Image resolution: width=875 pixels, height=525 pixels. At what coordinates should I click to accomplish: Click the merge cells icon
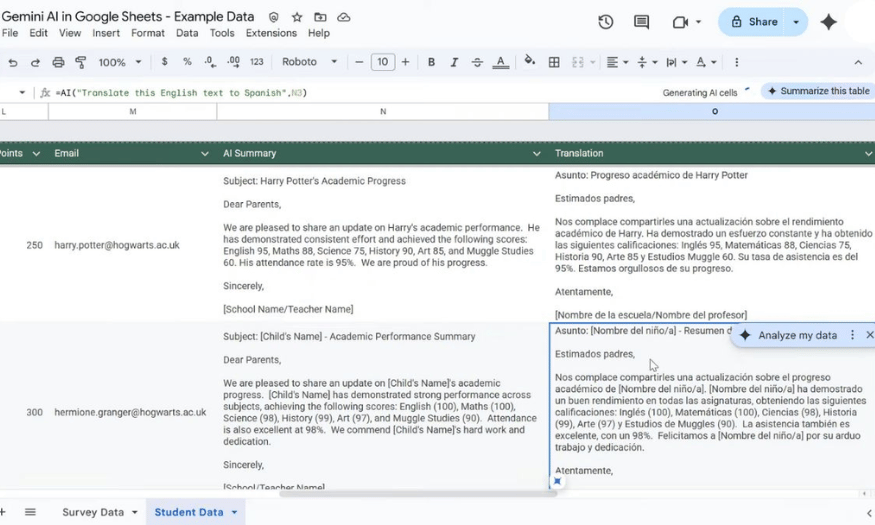[578, 62]
